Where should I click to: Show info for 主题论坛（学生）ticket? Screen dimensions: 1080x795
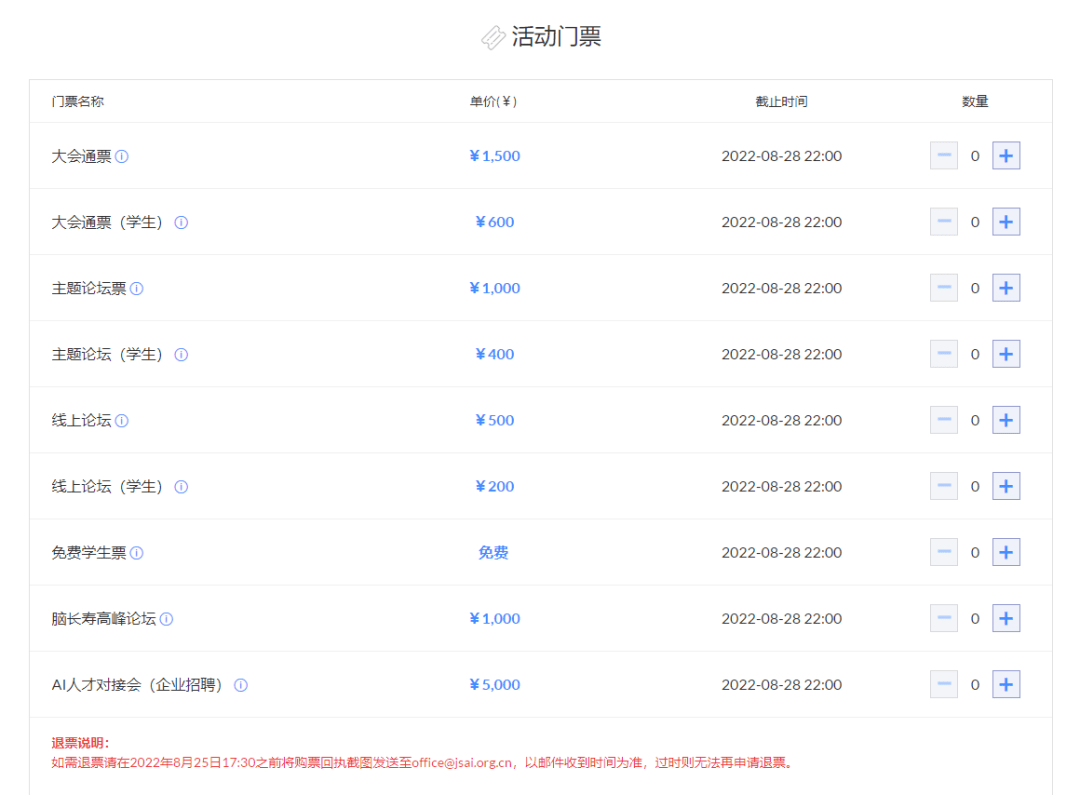pos(181,355)
